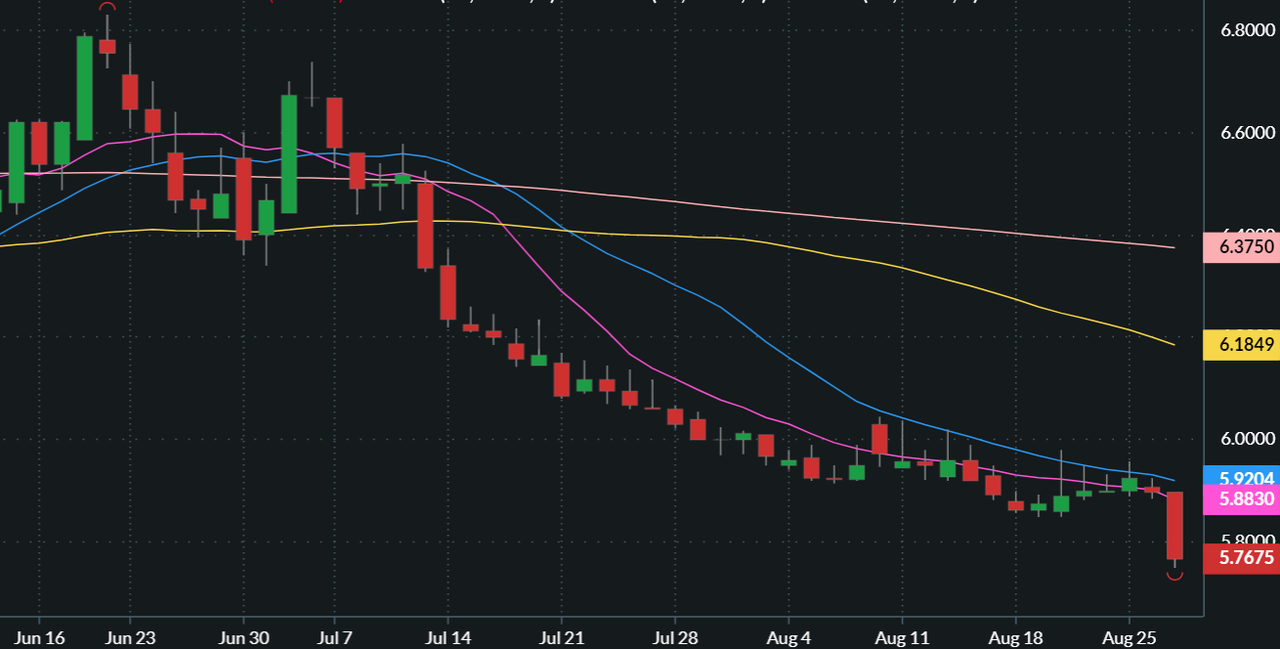The image size is (1280, 649).
Task: Click the red high marker arc above candles
Action: click(107, 7)
